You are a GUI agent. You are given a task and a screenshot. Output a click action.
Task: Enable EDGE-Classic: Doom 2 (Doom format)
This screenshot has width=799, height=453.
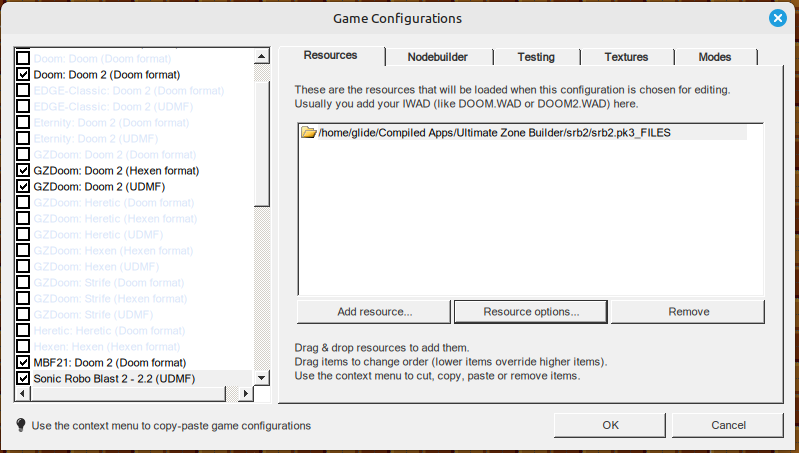click(23, 91)
